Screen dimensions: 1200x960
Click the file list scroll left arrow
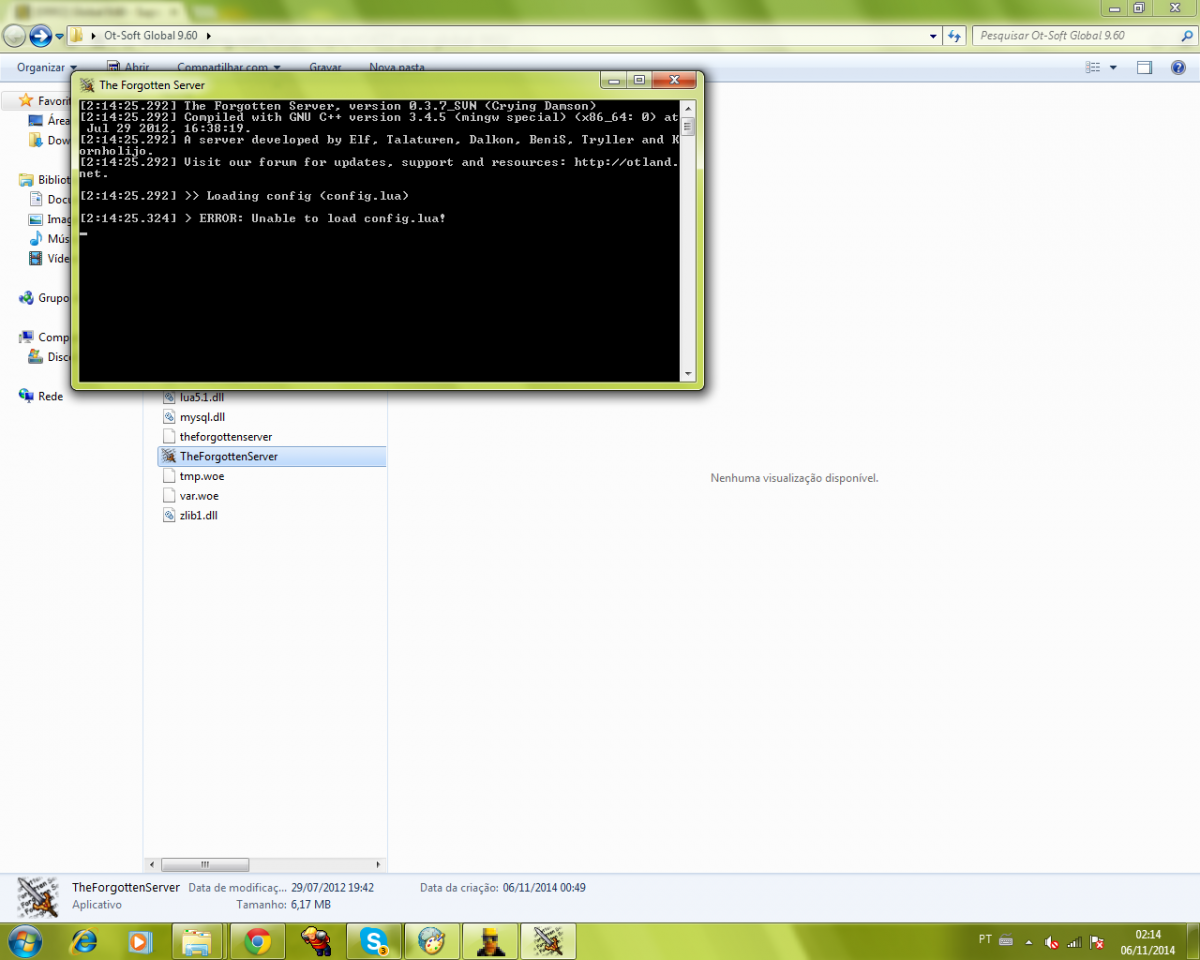point(153,864)
